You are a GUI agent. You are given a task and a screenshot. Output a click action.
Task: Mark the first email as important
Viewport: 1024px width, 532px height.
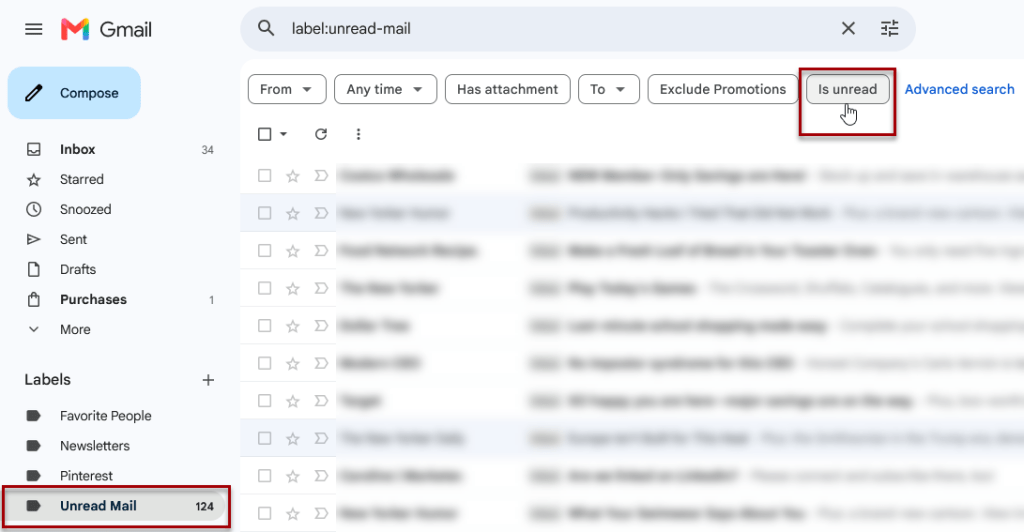click(321, 176)
